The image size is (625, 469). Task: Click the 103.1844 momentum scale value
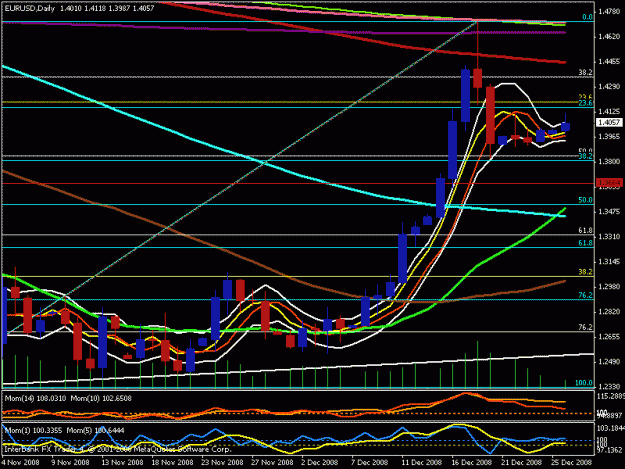610,428
